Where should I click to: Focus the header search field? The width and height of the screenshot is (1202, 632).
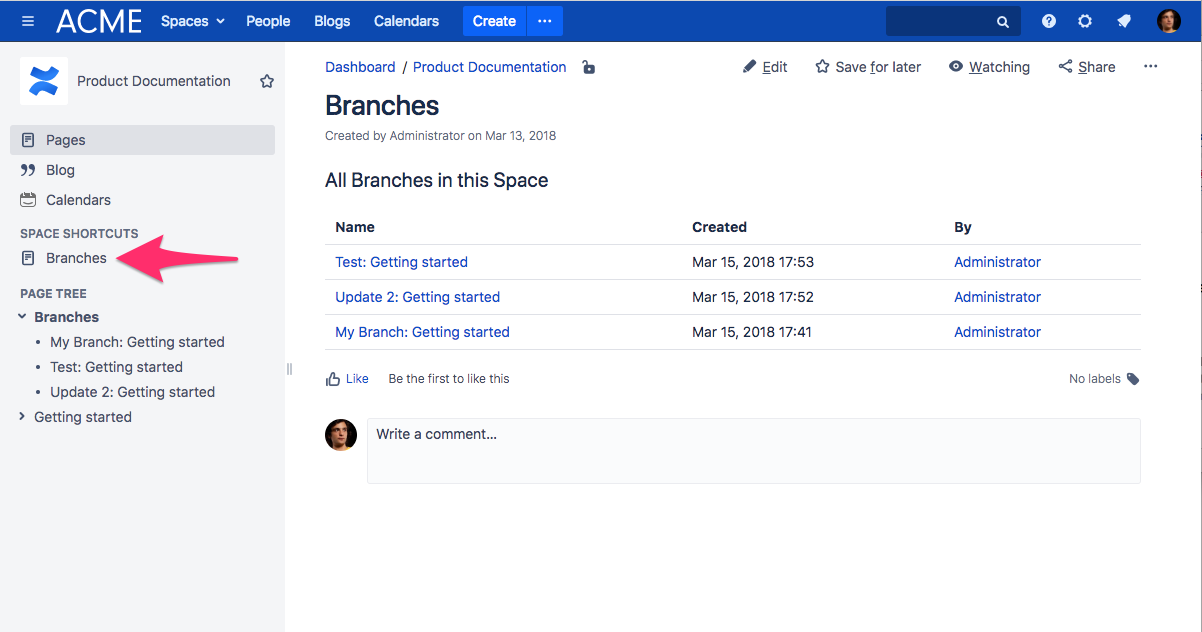pos(953,21)
